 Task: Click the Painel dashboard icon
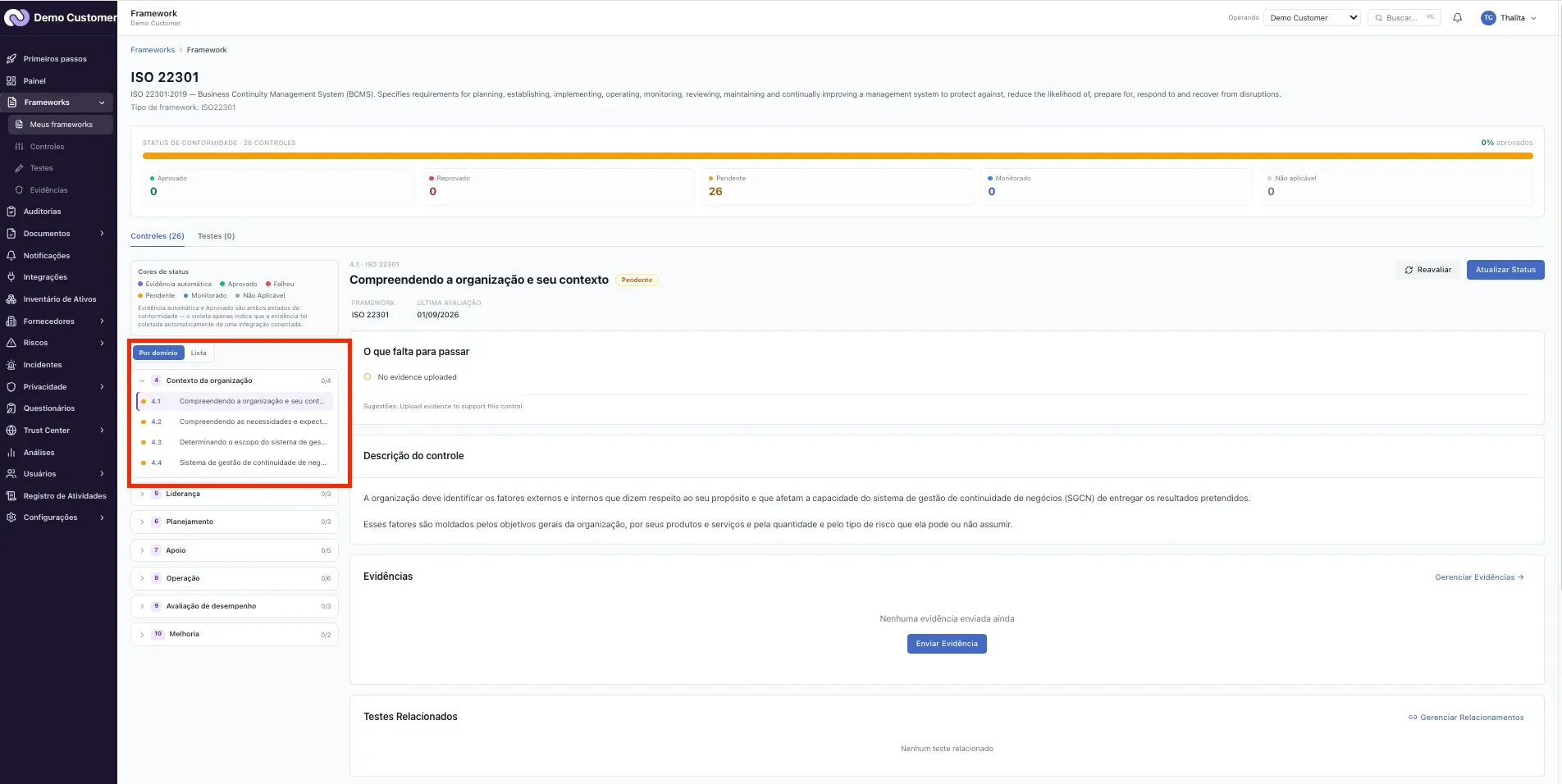(x=11, y=81)
